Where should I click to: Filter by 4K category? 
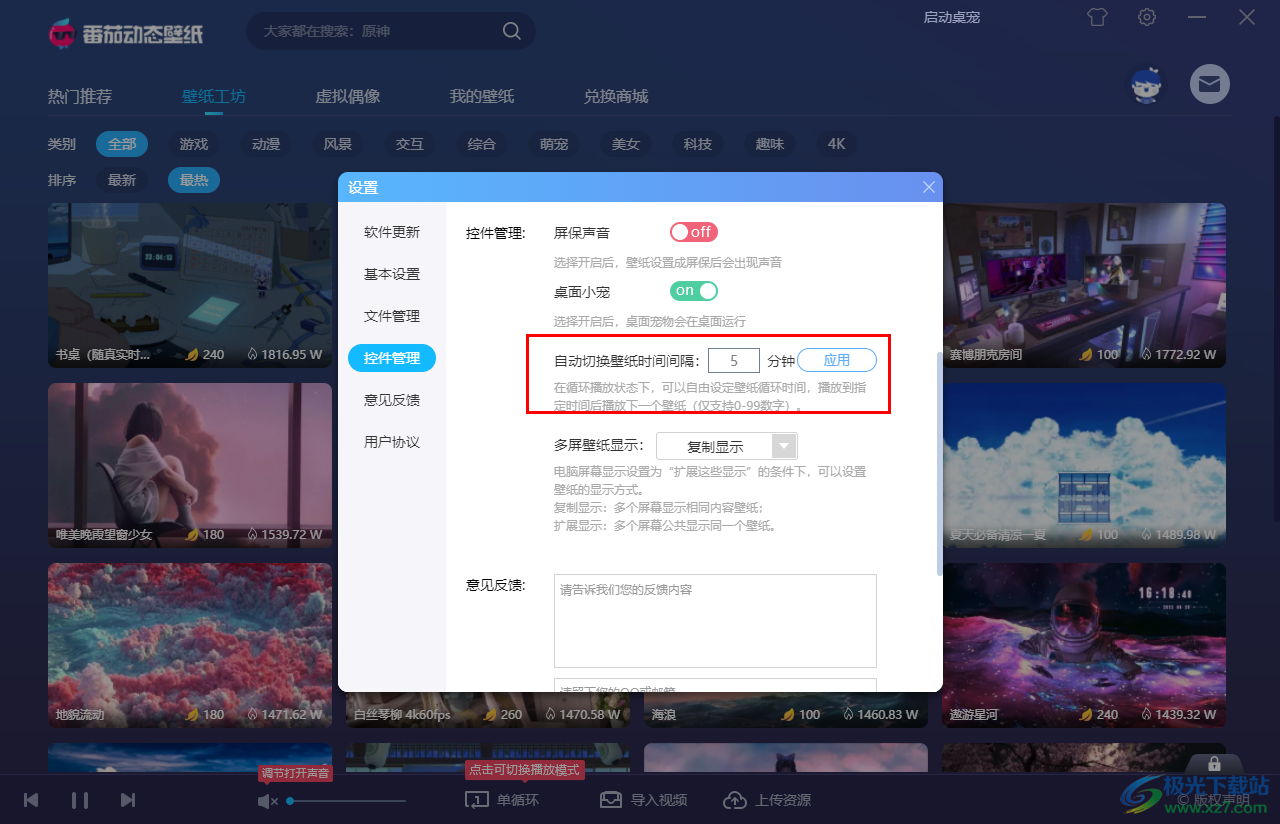click(837, 144)
